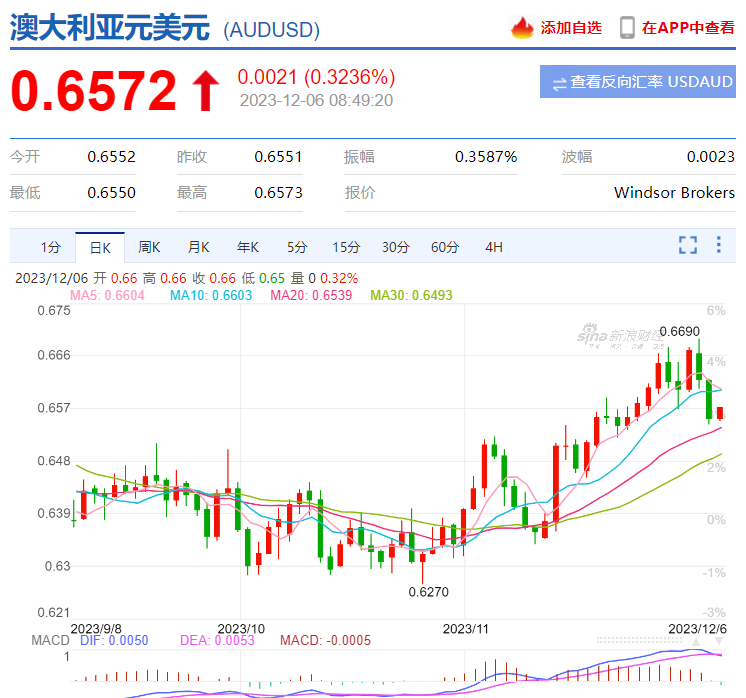Select the 年K yearly chart tab
The height and width of the screenshot is (698, 746).
pyautogui.click(x=247, y=247)
